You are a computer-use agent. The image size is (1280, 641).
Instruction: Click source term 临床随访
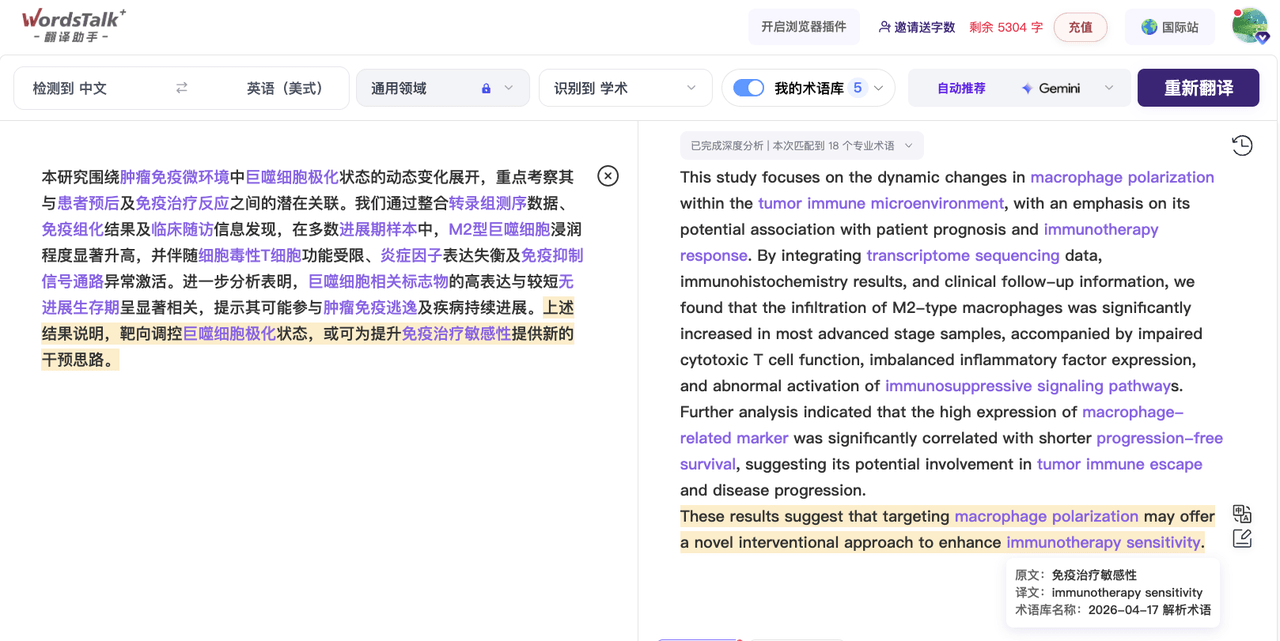182,229
